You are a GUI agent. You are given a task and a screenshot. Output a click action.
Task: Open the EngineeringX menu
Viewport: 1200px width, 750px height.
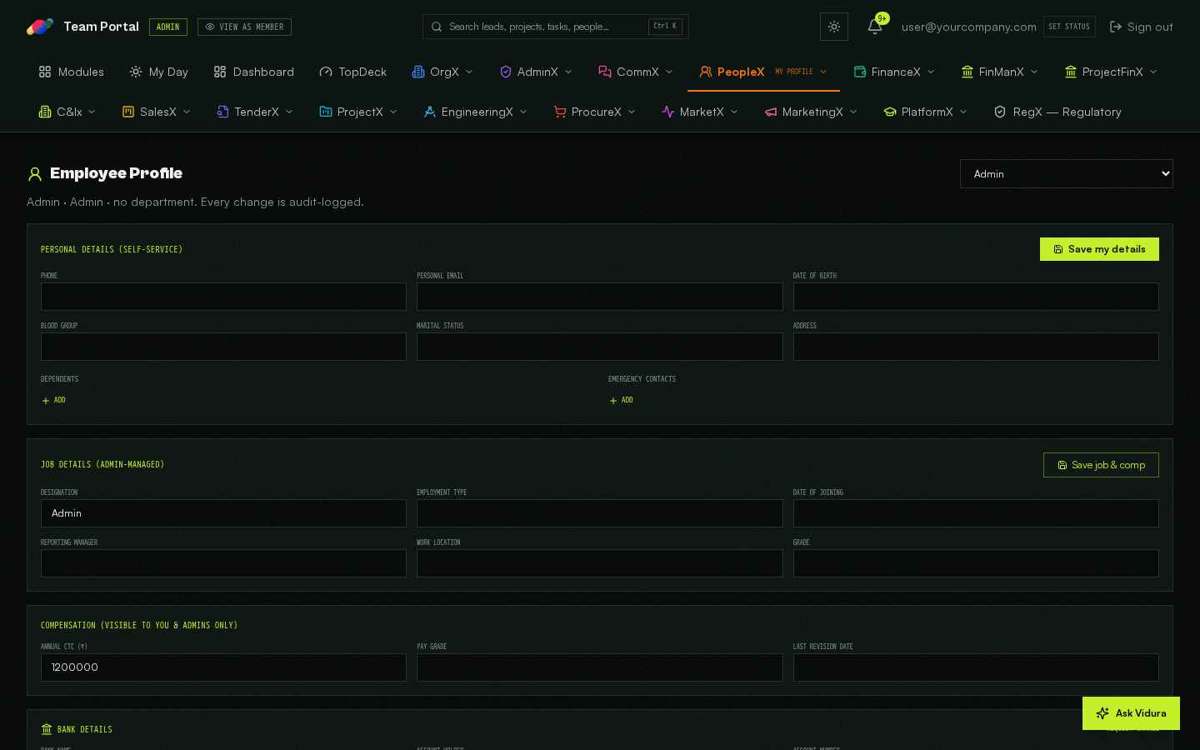(x=475, y=112)
